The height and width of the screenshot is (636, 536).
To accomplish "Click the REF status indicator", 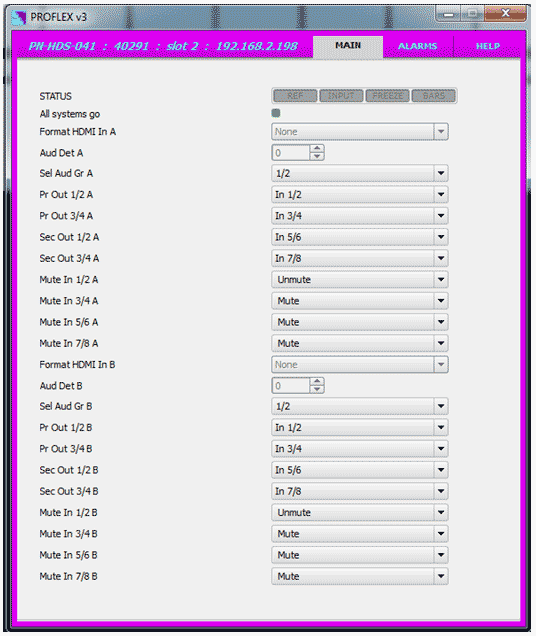I will (295, 96).
